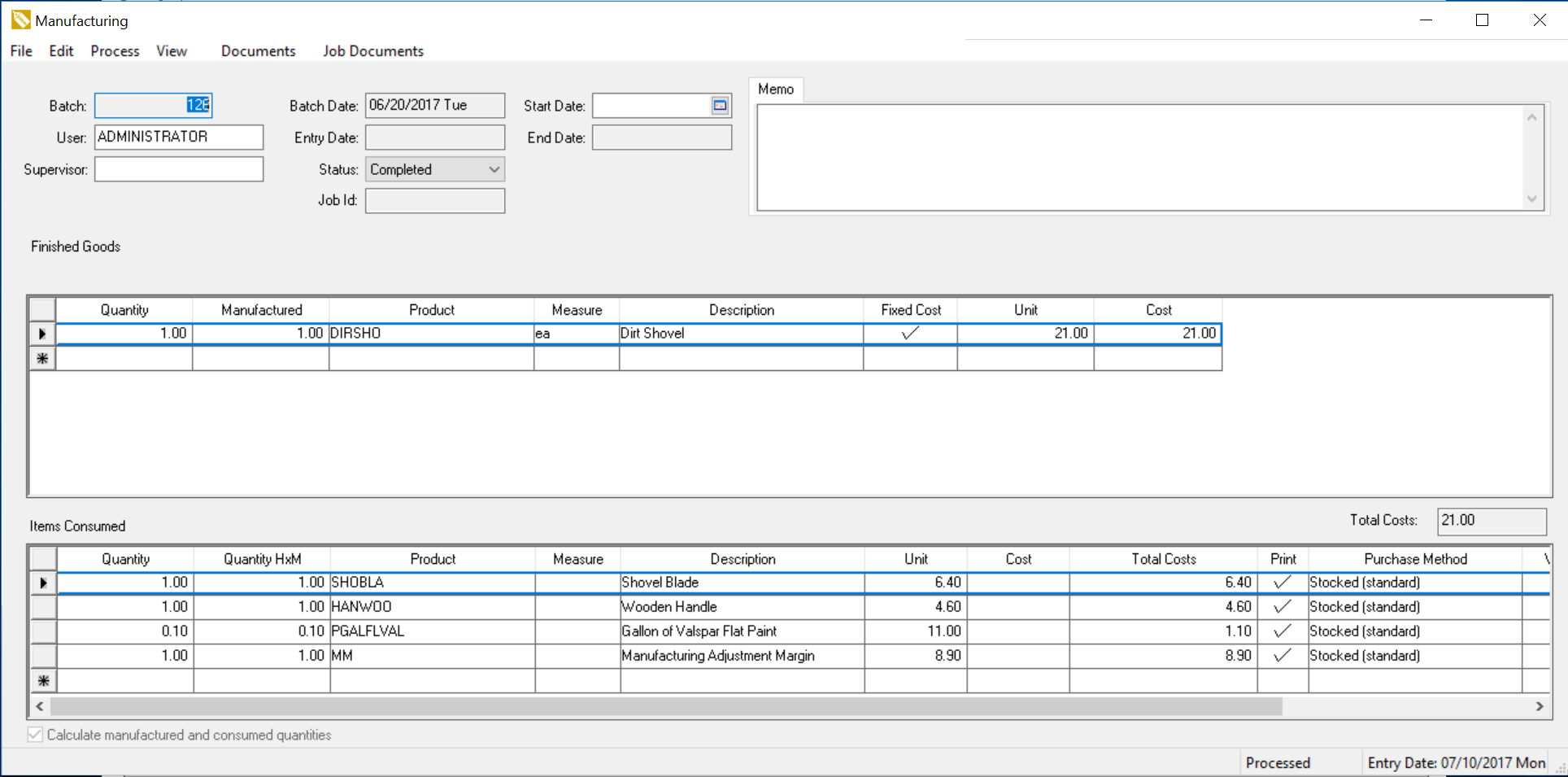Click the Batch number field
Image resolution: width=1568 pixels, height=777 pixels.
[x=154, y=105]
